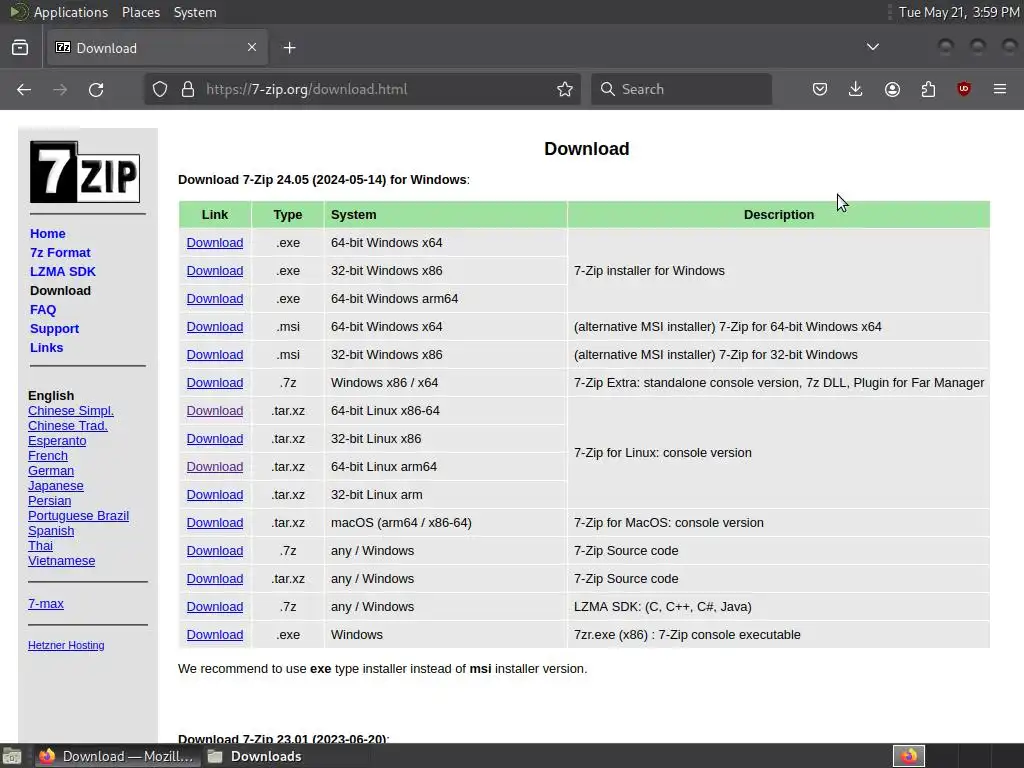Viewport: 1024px width, 768px height.
Task: Open the 7z Format sidebar link
Action: coord(60,253)
